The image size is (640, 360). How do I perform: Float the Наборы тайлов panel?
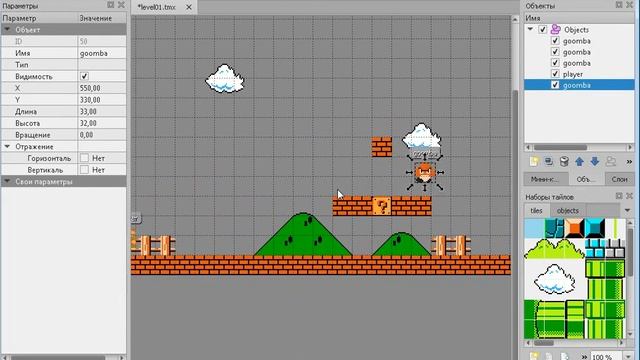pyautogui.click(x=619, y=196)
